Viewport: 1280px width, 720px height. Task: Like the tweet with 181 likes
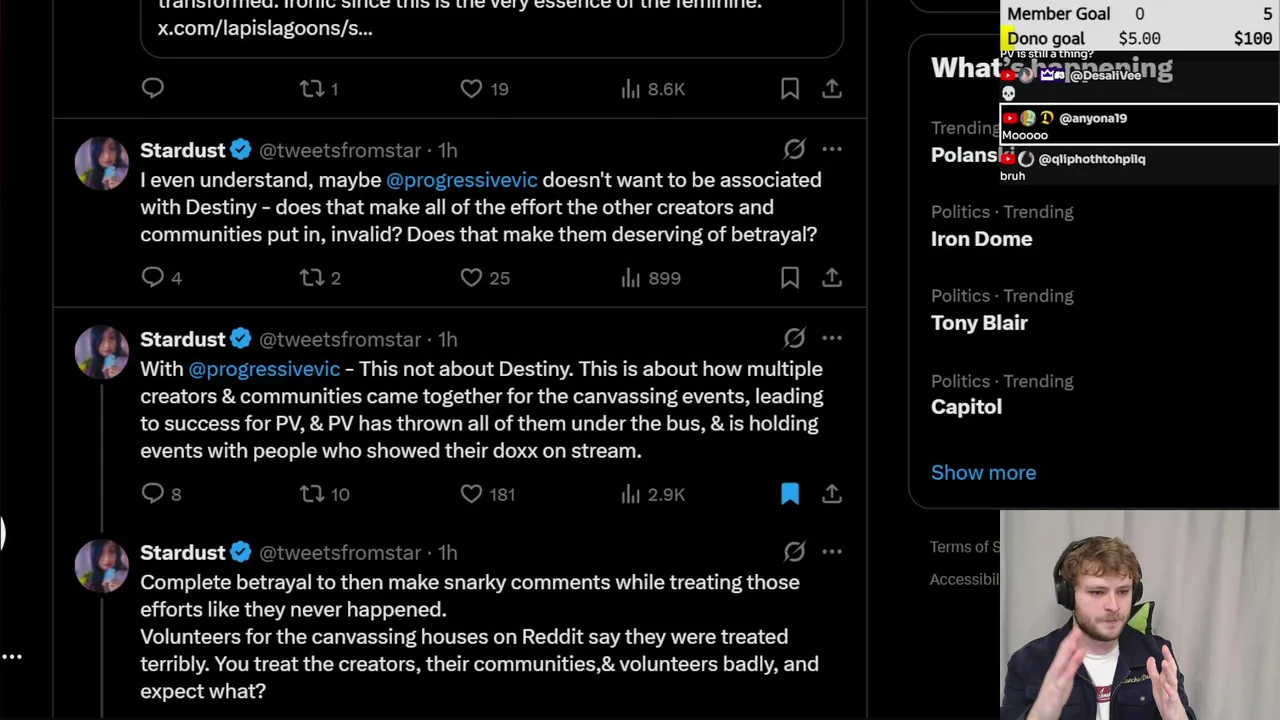471,493
